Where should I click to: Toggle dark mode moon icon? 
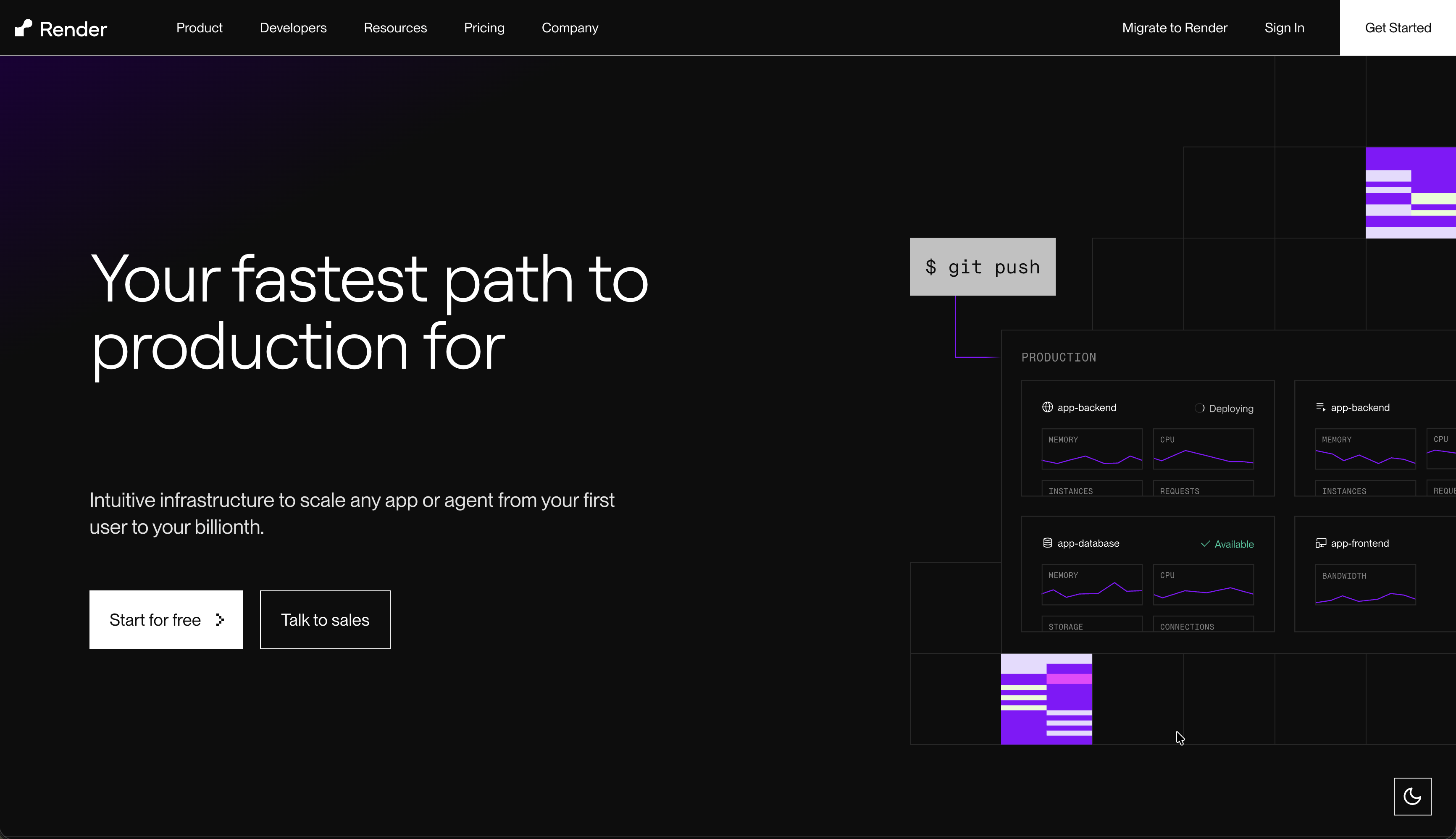point(1412,796)
